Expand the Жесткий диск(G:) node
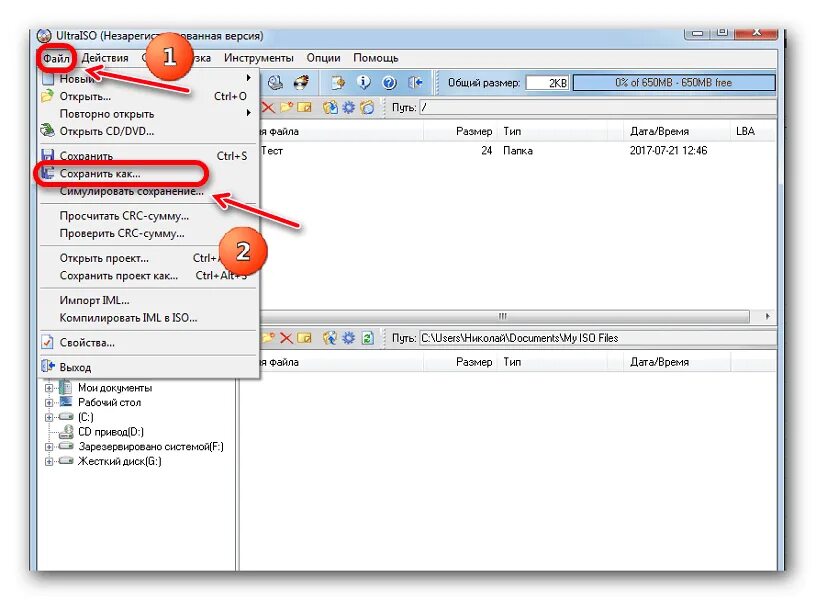This screenshot has width=816, height=600. [48, 461]
